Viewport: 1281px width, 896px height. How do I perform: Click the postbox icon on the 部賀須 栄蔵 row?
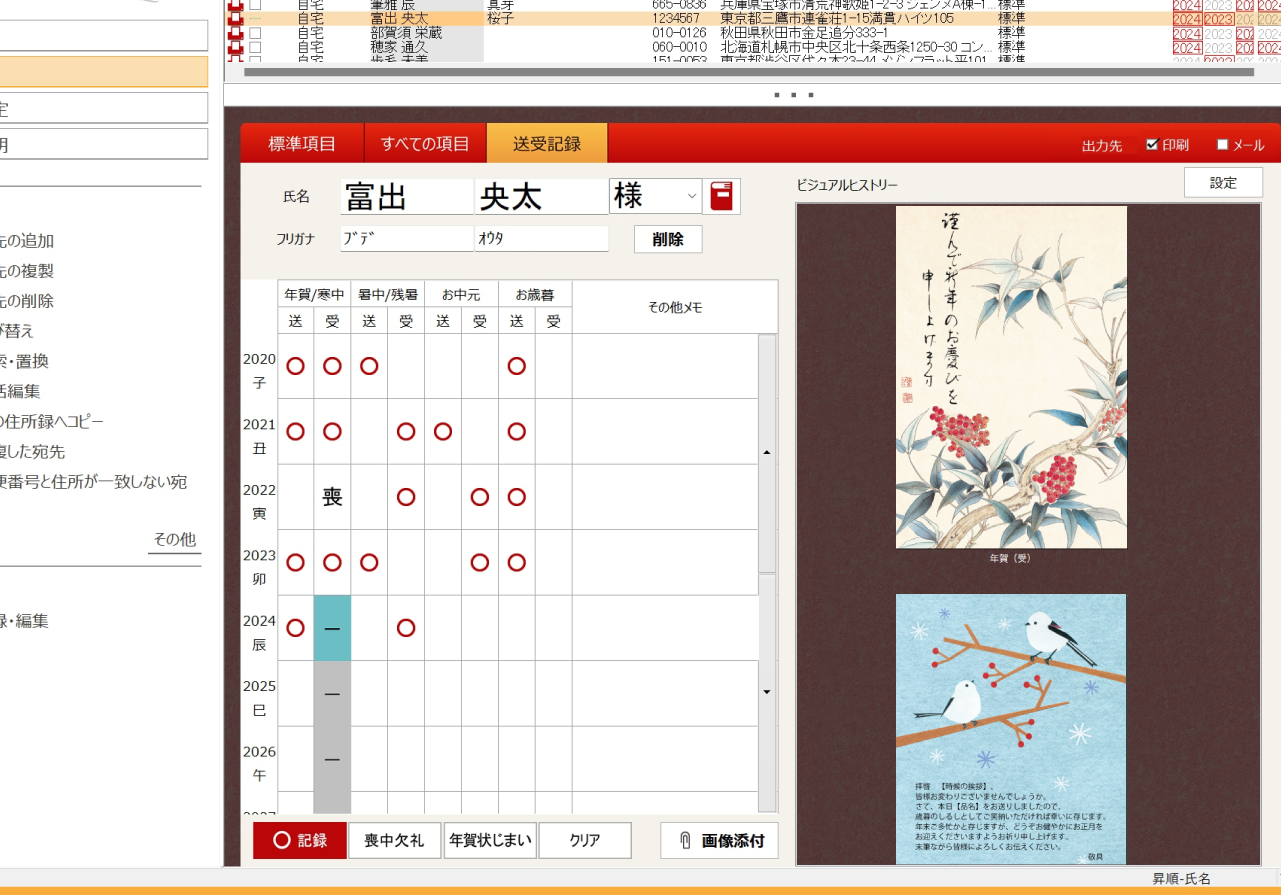235,31
